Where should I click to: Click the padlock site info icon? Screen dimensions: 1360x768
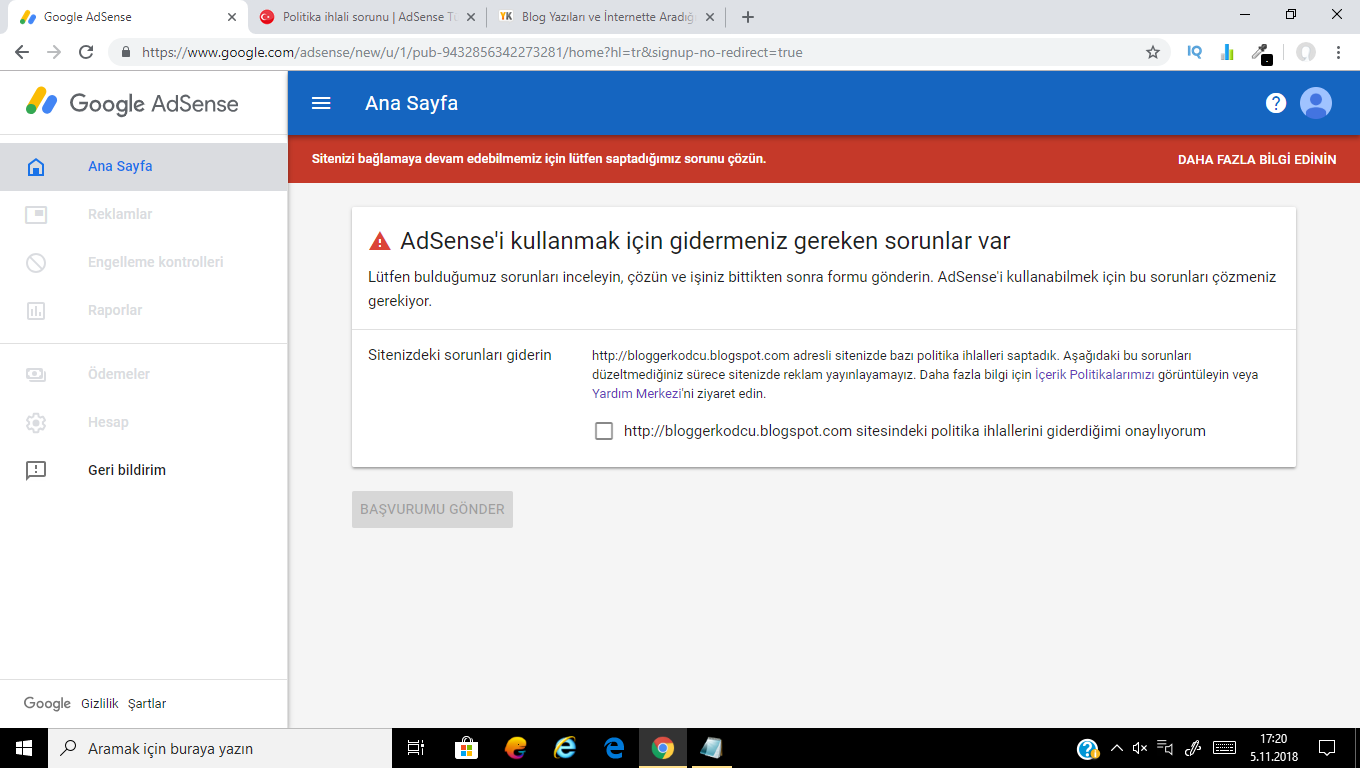(x=126, y=52)
